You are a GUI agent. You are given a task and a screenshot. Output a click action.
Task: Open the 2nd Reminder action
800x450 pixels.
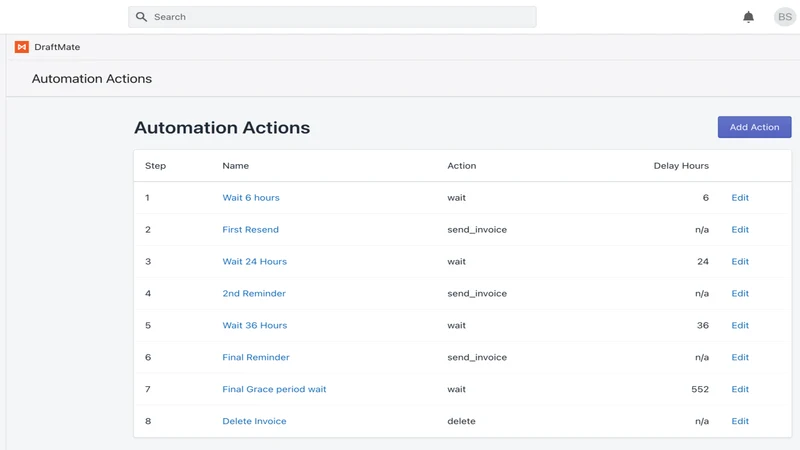254,293
